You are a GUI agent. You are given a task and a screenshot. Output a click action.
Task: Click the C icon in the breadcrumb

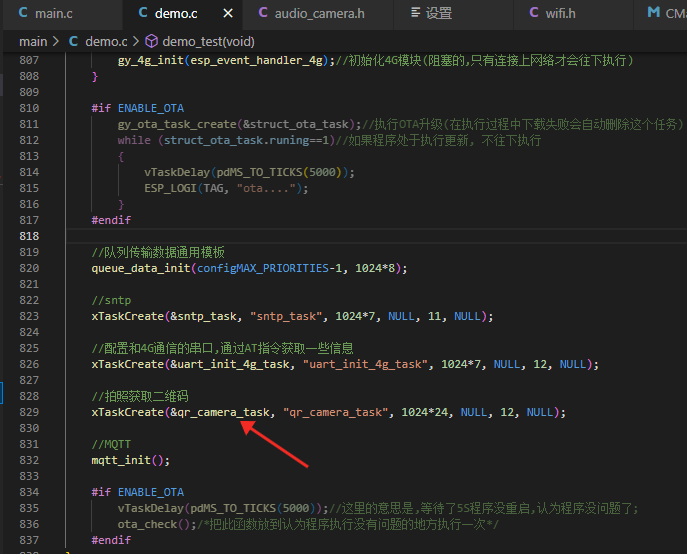tap(74, 41)
